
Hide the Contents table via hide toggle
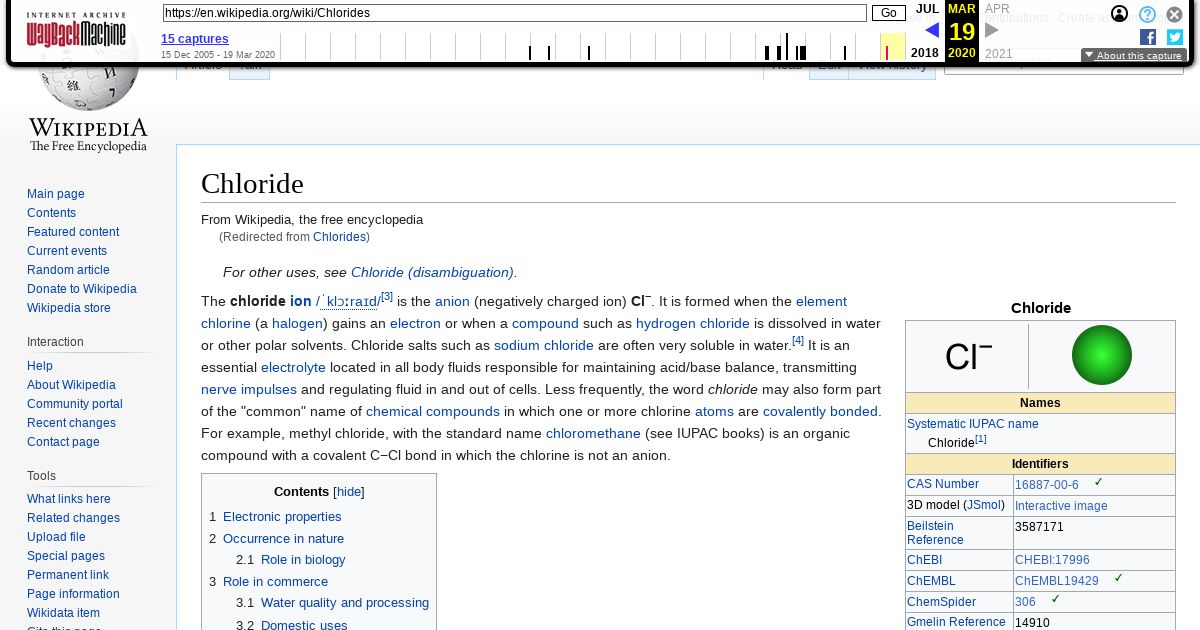pyautogui.click(x=349, y=492)
